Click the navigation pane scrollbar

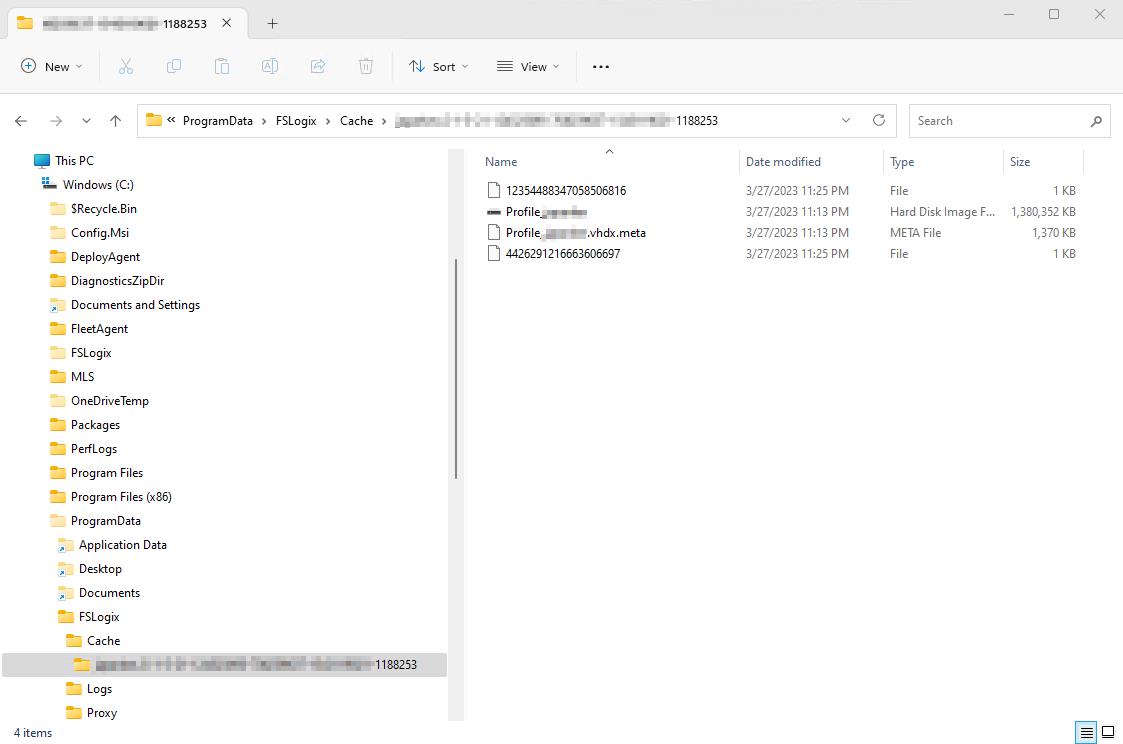click(457, 370)
